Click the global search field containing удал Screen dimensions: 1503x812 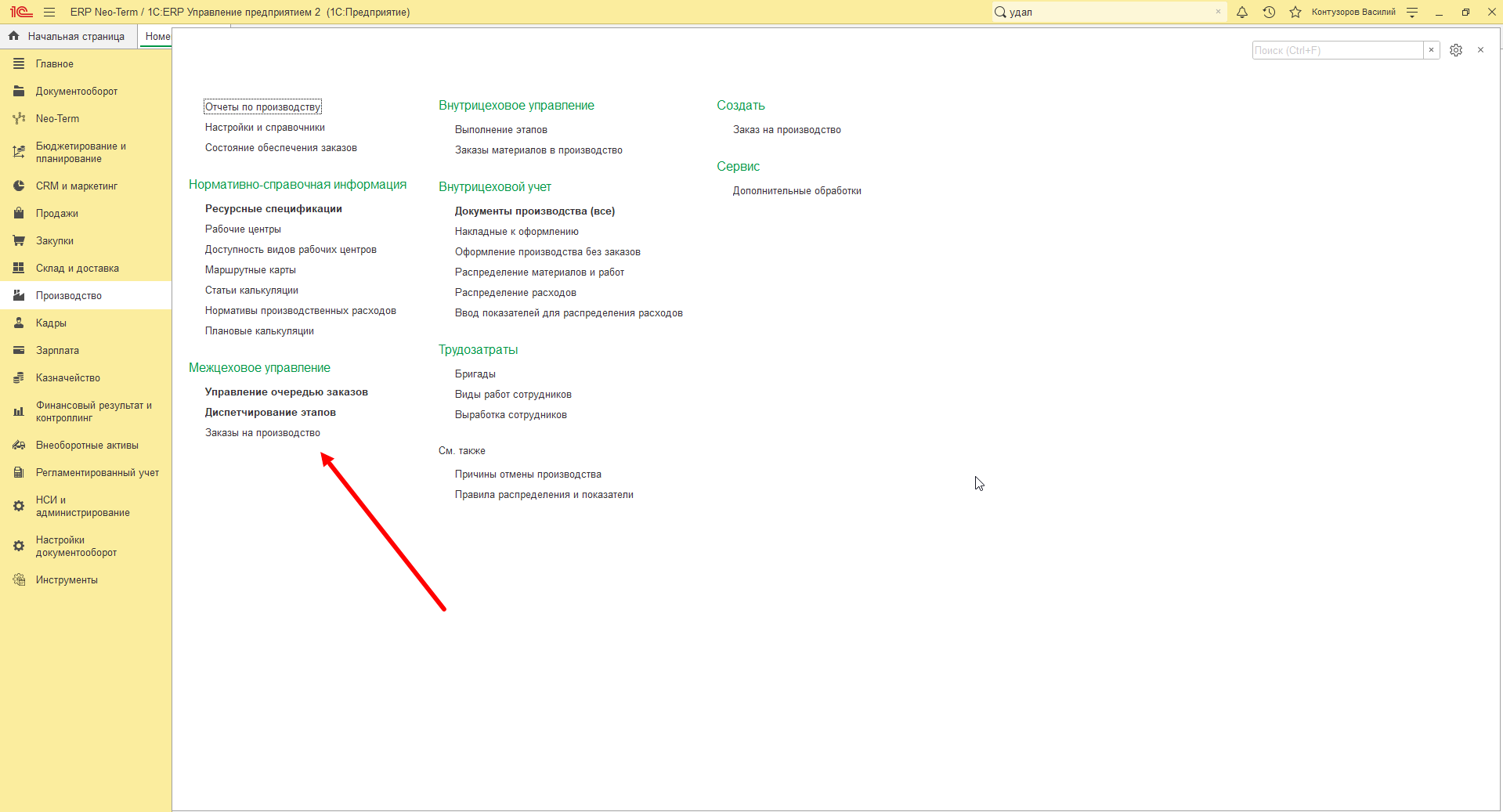(x=1109, y=12)
